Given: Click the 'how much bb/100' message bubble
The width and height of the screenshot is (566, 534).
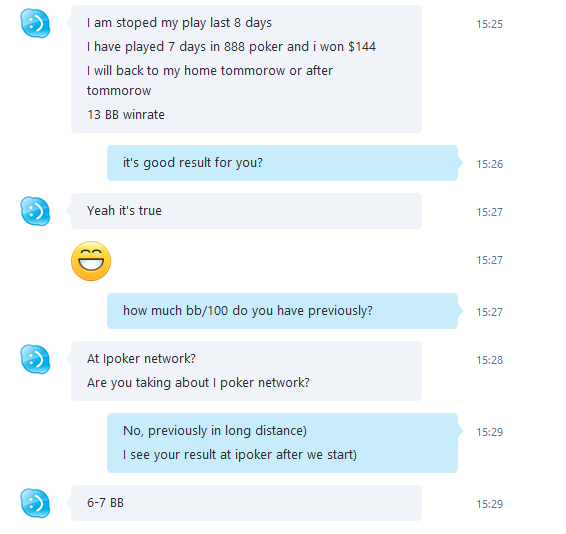Looking at the screenshot, I should click(282, 311).
